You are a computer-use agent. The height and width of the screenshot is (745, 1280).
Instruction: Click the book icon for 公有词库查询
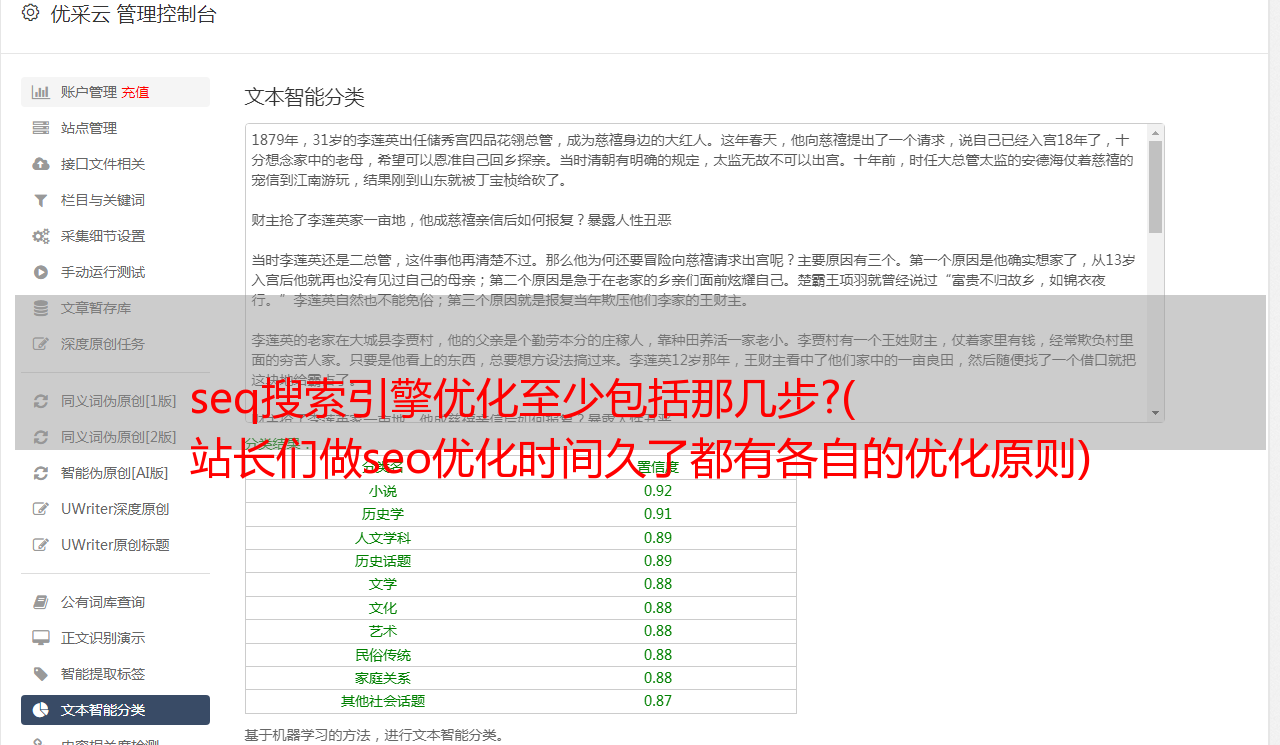[41, 602]
